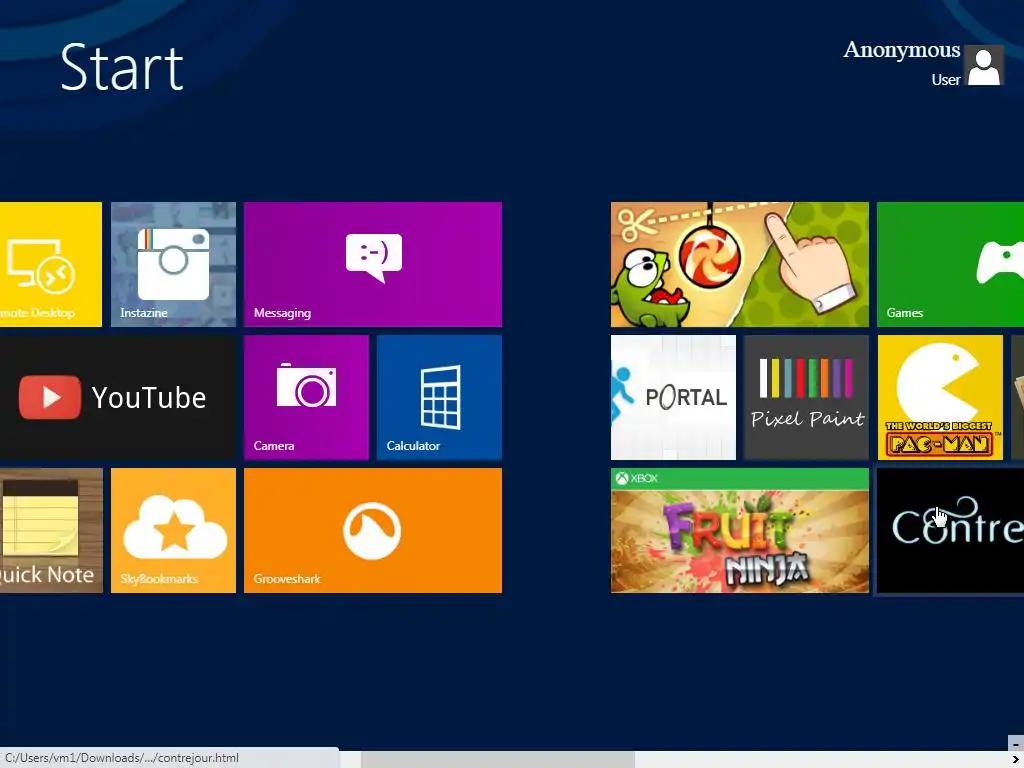Open the Pixel Paint tile

[807, 398]
